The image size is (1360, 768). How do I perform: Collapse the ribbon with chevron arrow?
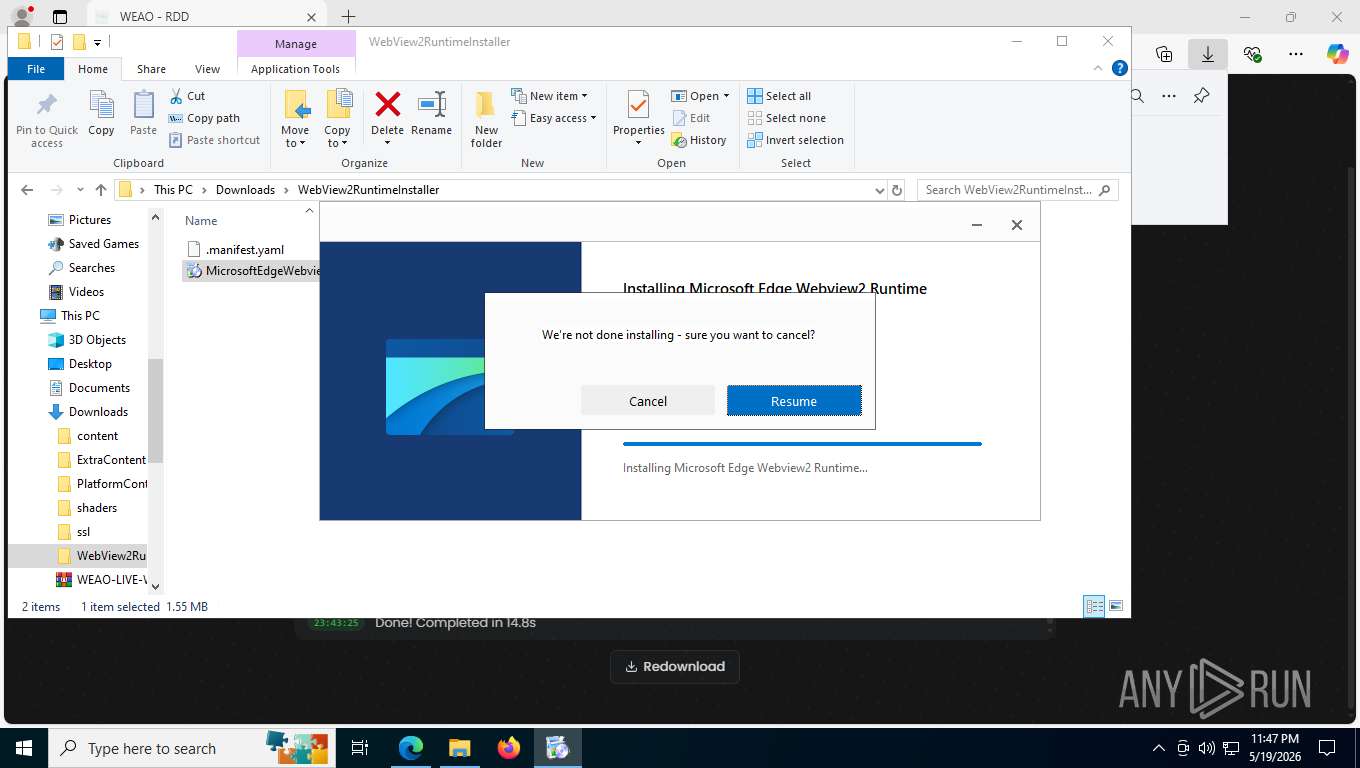(x=1100, y=69)
